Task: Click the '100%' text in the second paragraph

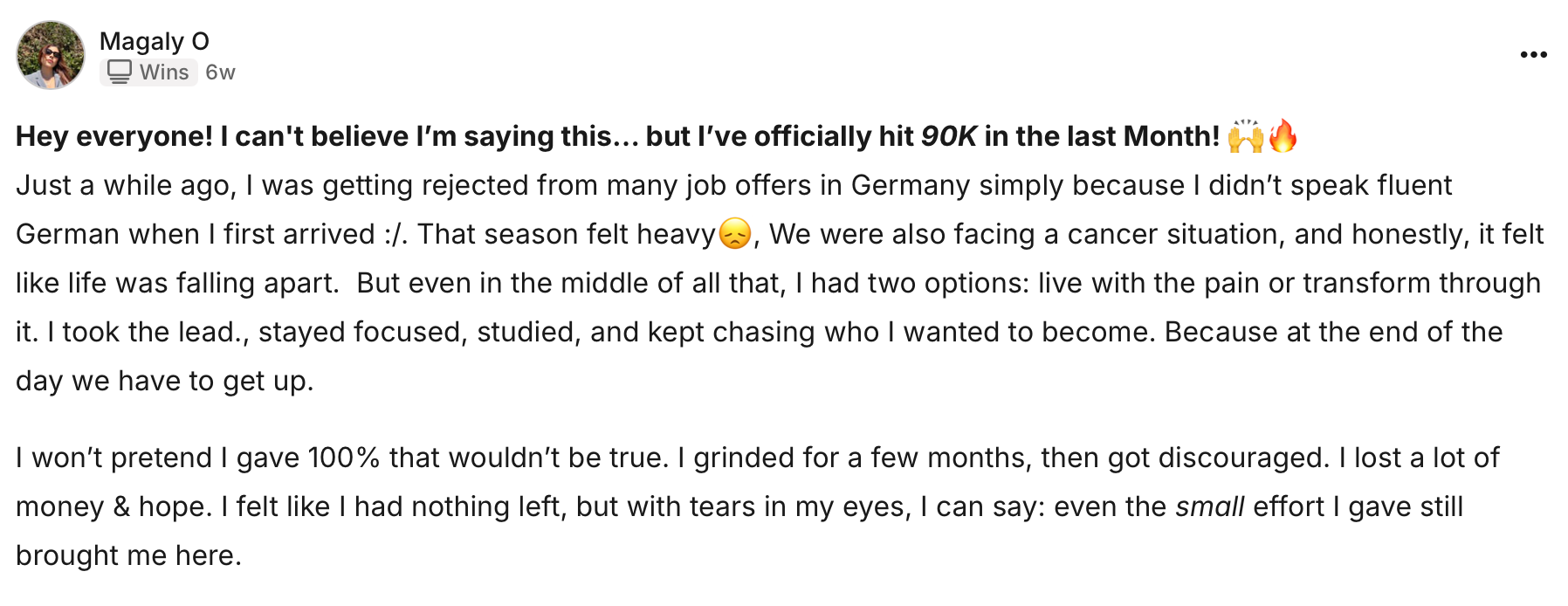Action: 344,458
